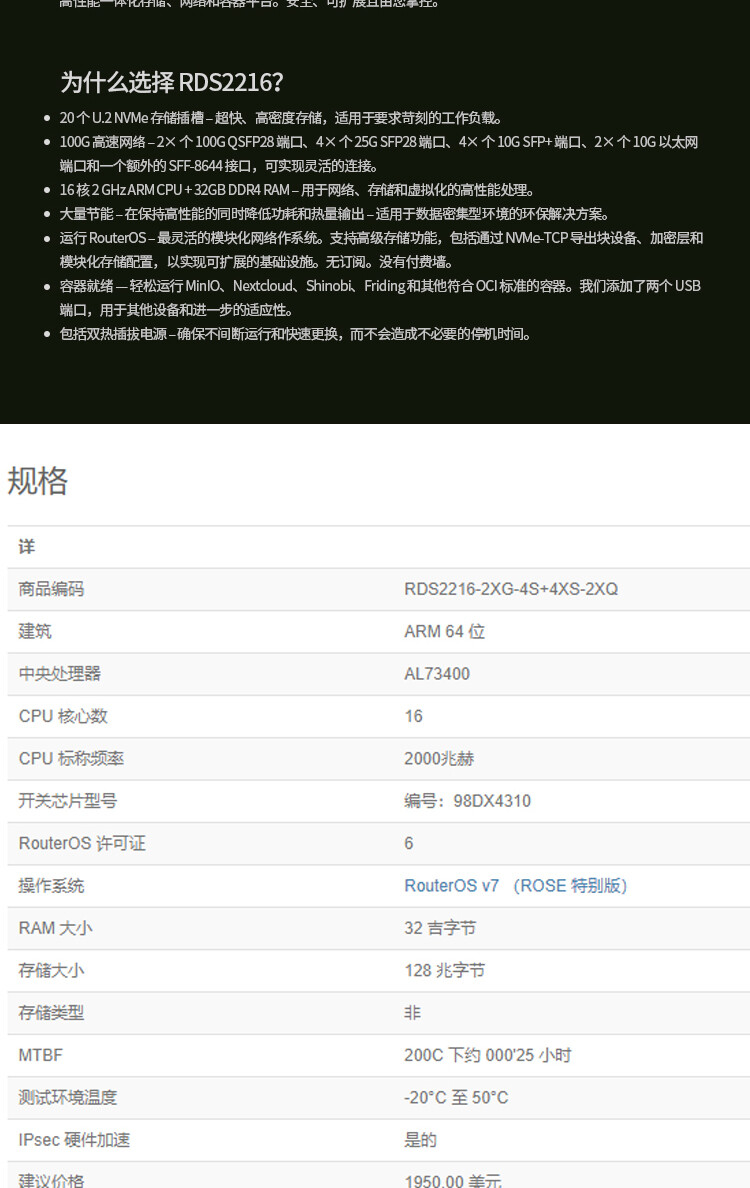Select the value -20°C 至 50°C
The image size is (750, 1188).
(456, 1098)
